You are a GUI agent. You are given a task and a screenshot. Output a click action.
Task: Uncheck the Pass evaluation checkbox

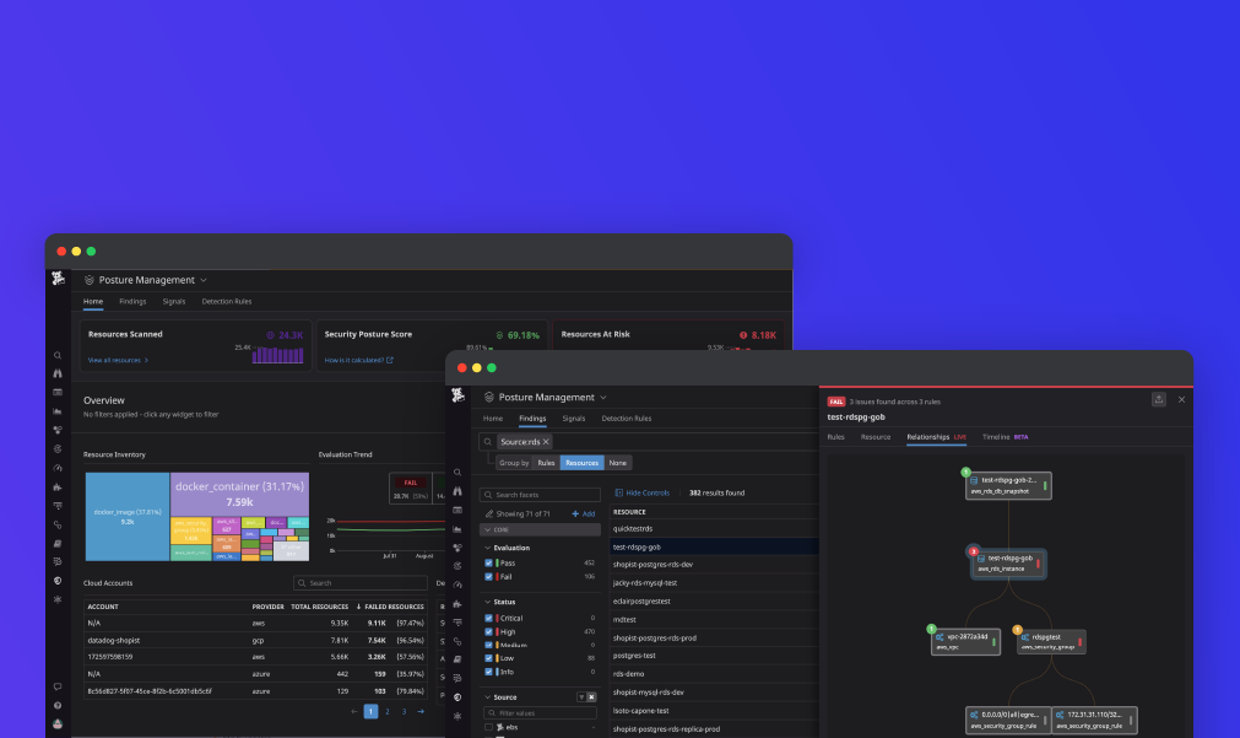[x=489, y=563]
